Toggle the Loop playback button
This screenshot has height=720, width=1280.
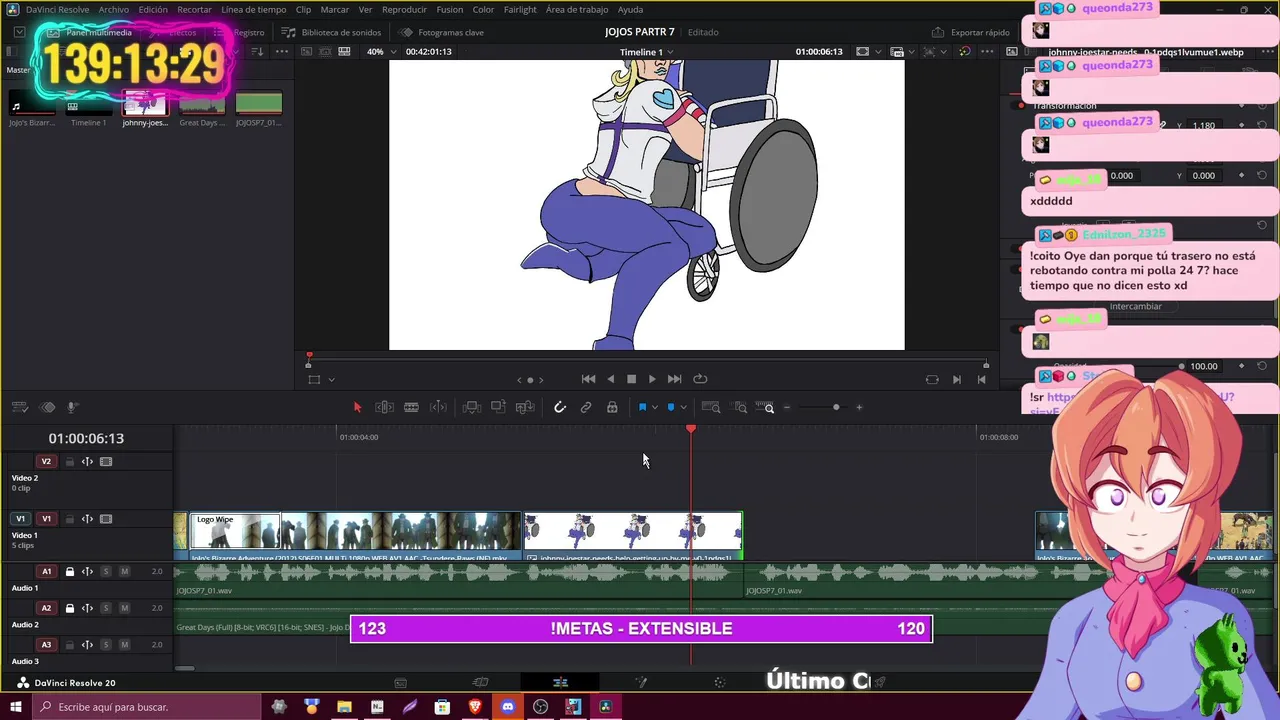tap(700, 379)
